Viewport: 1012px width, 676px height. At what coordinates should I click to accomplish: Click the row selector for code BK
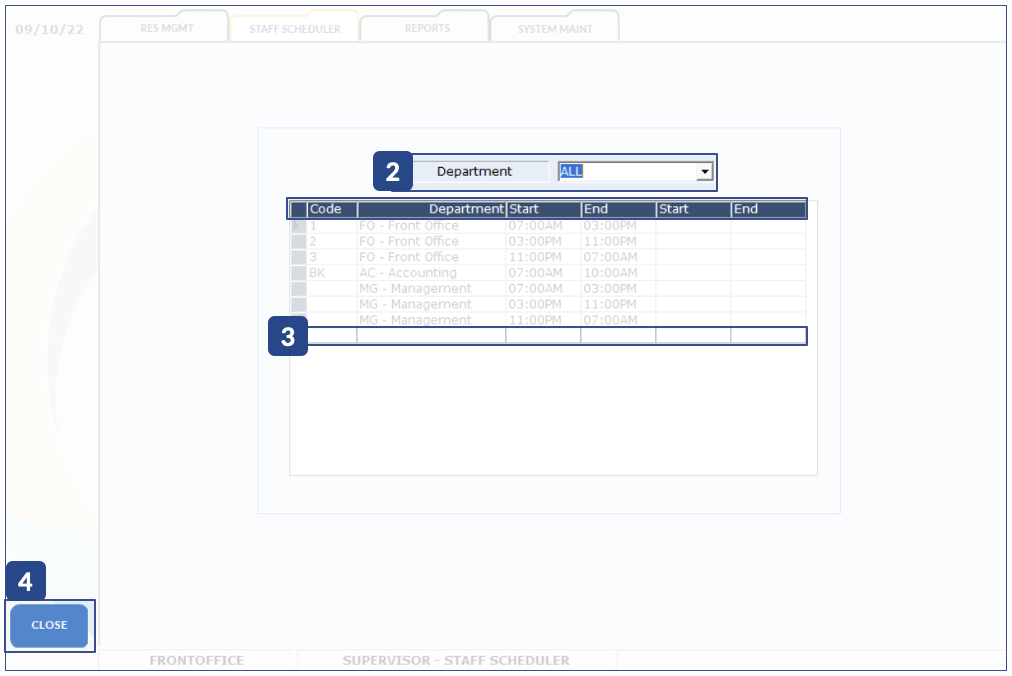coord(298,273)
